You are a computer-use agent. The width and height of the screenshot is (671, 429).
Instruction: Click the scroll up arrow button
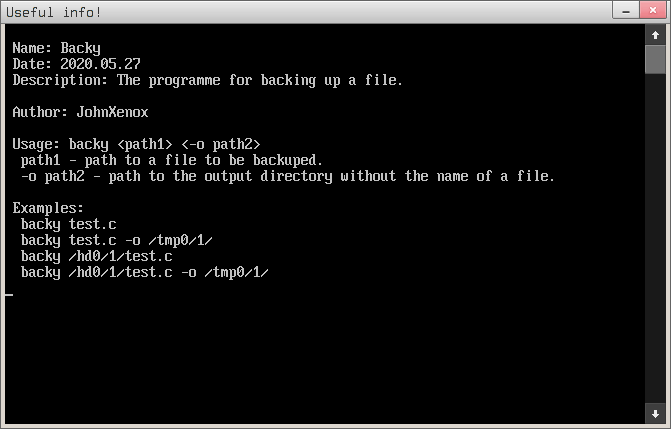[655, 34]
